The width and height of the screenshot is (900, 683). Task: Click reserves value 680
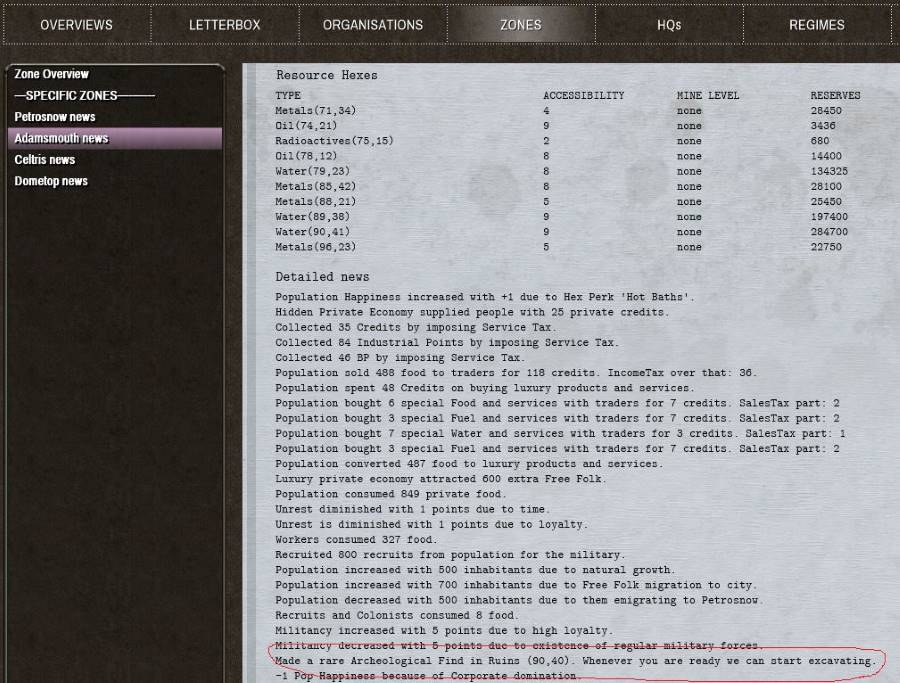pyautogui.click(x=820, y=141)
